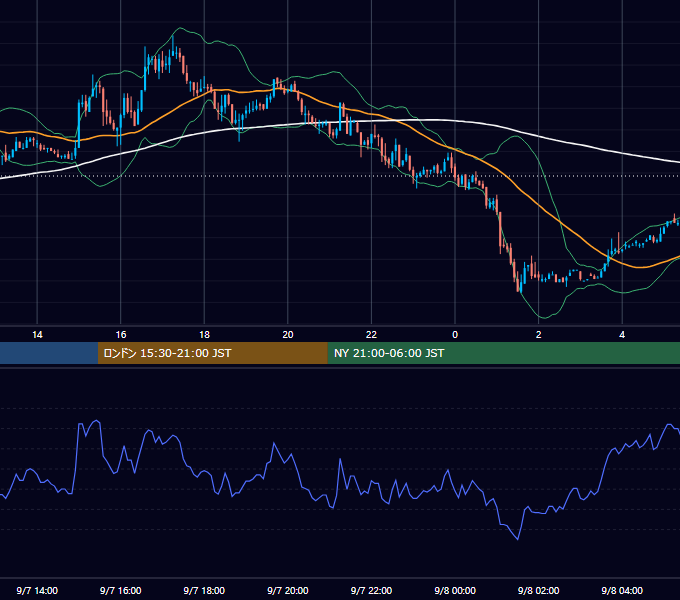Image resolution: width=680 pixels, height=600 pixels.
Task: Click the 9/7 18:00 time label
Action: (204, 590)
